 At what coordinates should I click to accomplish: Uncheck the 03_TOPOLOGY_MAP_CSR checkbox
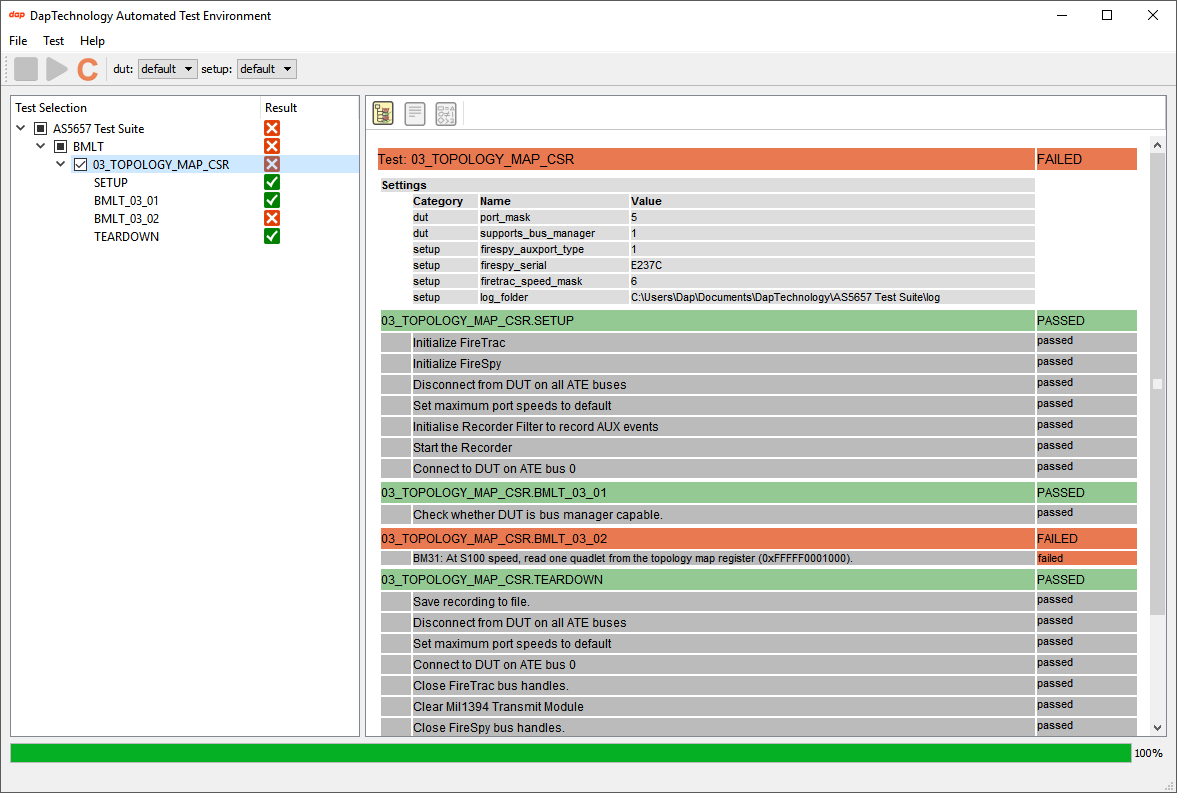click(80, 164)
